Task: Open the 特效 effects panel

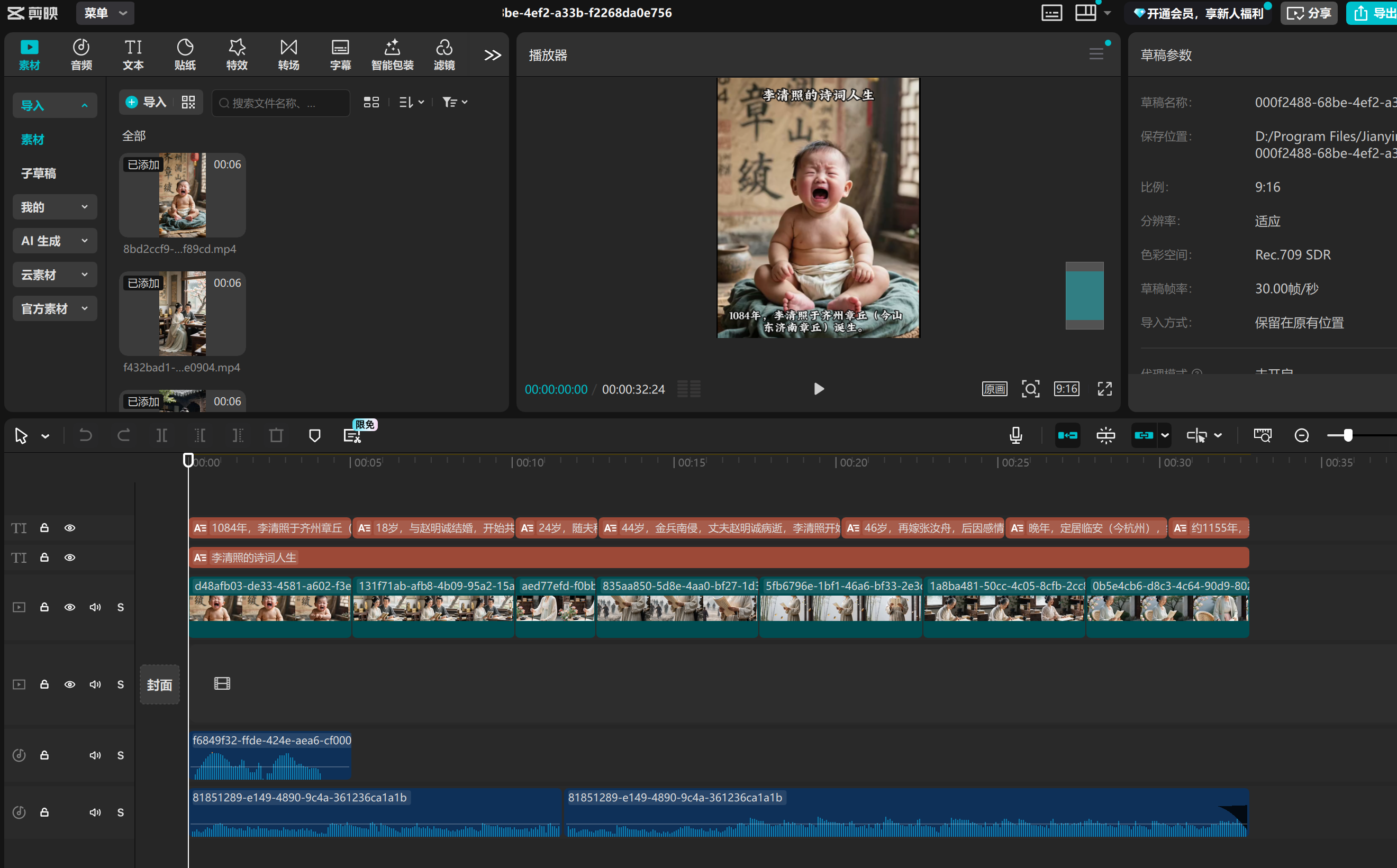Action: pos(237,54)
